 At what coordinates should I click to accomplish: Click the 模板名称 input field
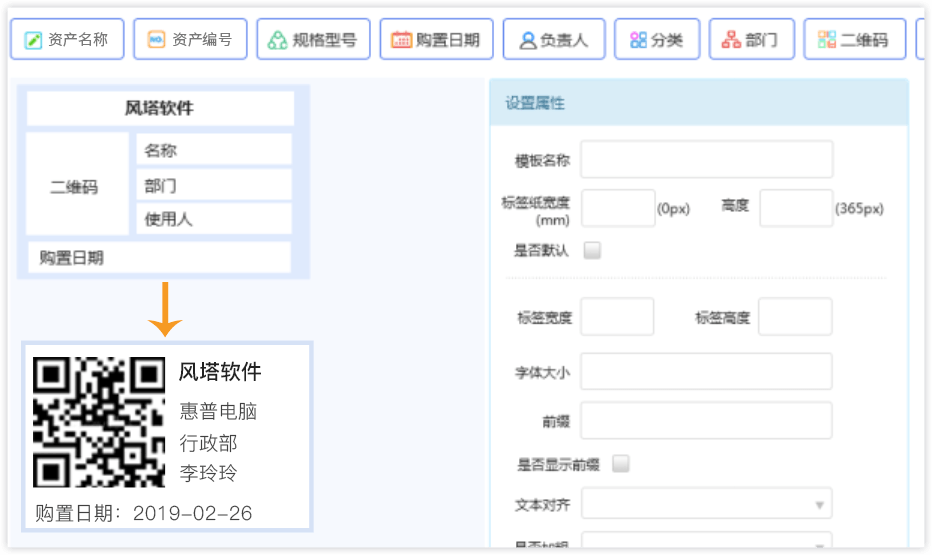(706, 159)
